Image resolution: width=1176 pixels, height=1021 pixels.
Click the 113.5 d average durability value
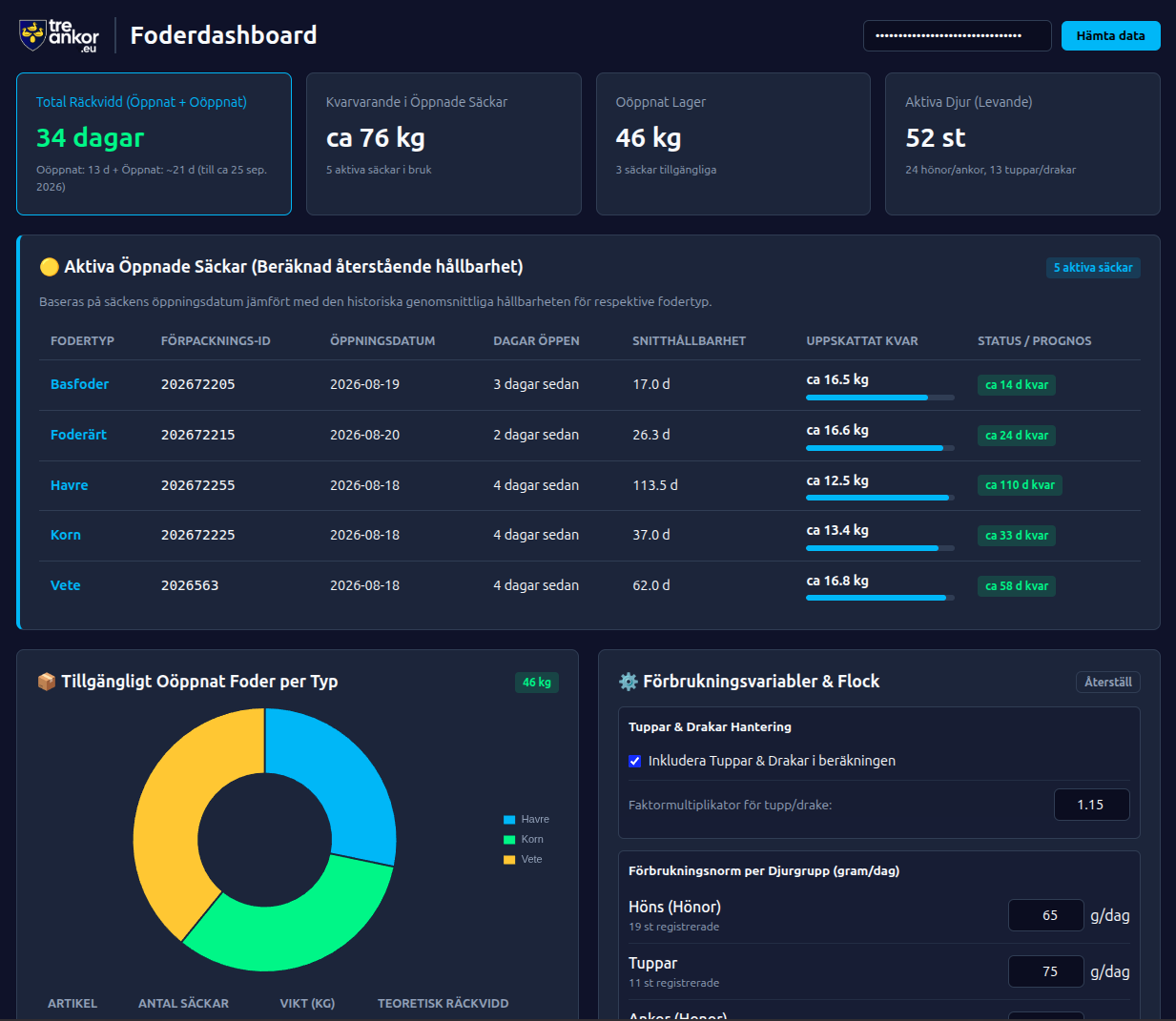tap(655, 485)
